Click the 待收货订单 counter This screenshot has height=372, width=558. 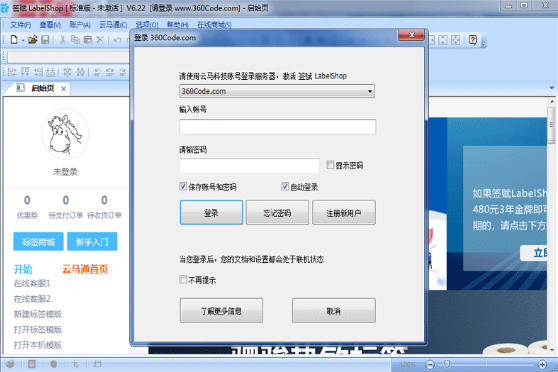tap(104, 206)
